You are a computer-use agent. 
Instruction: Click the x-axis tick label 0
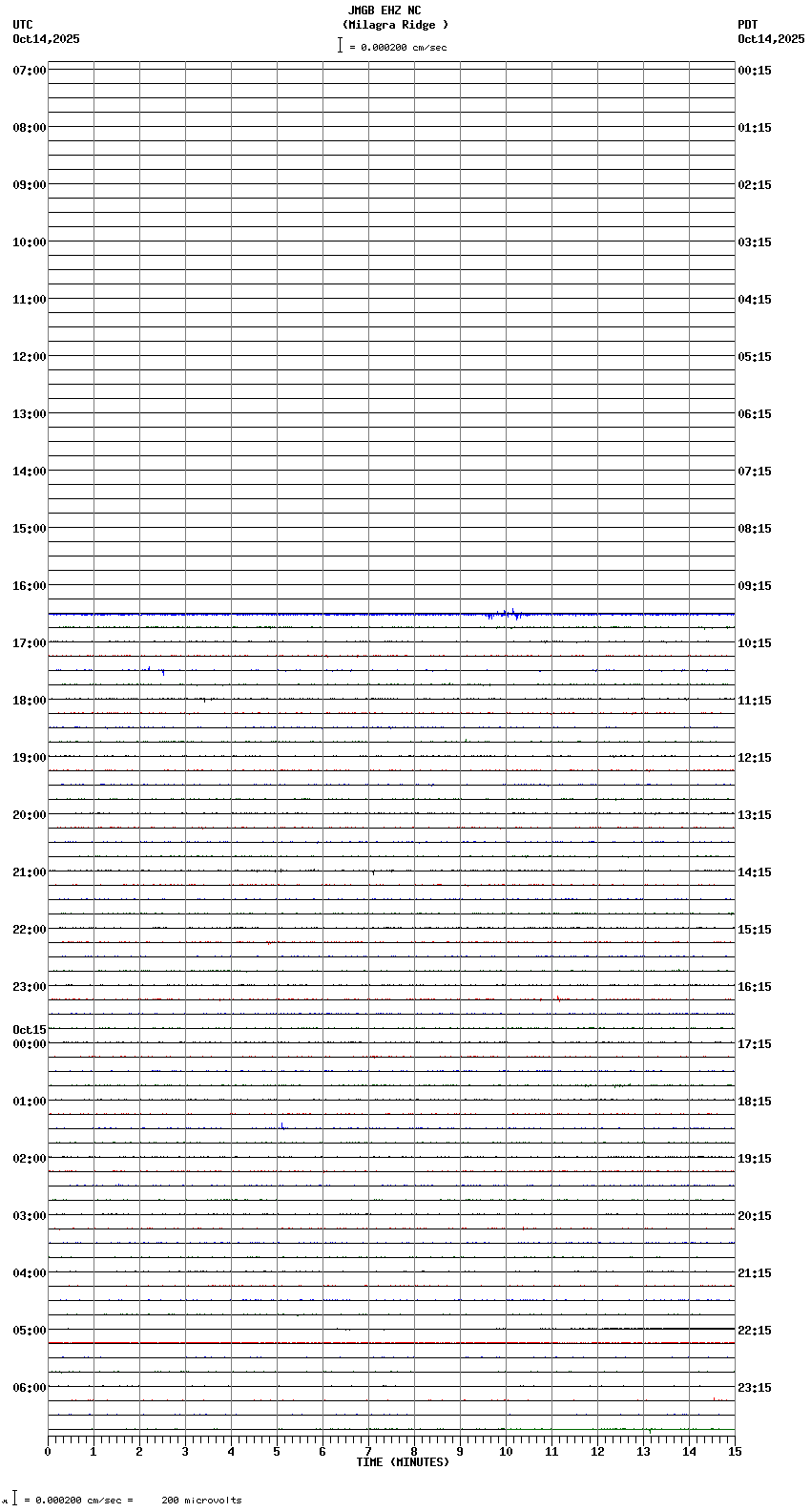tap(48, 1452)
